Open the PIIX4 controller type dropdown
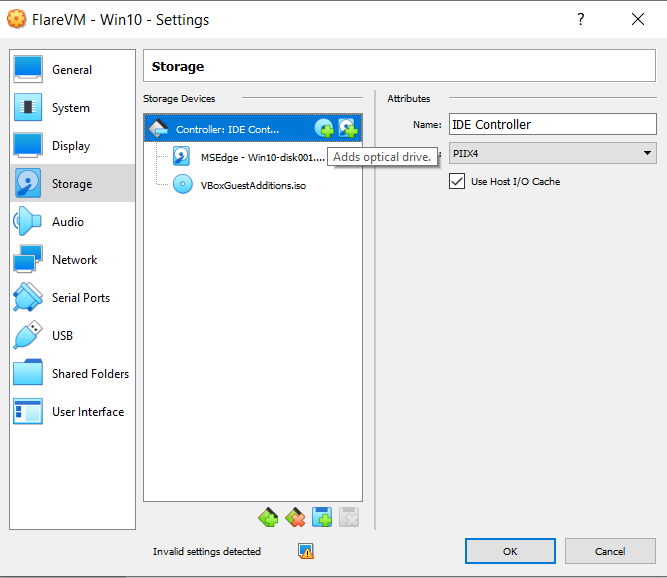 point(552,153)
